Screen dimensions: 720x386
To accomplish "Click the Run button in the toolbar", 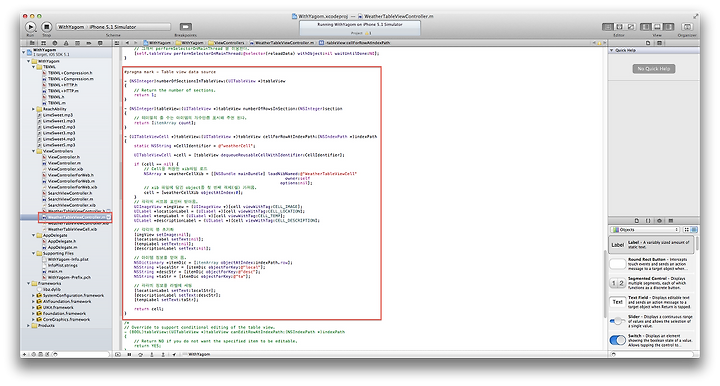I will [30, 27].
